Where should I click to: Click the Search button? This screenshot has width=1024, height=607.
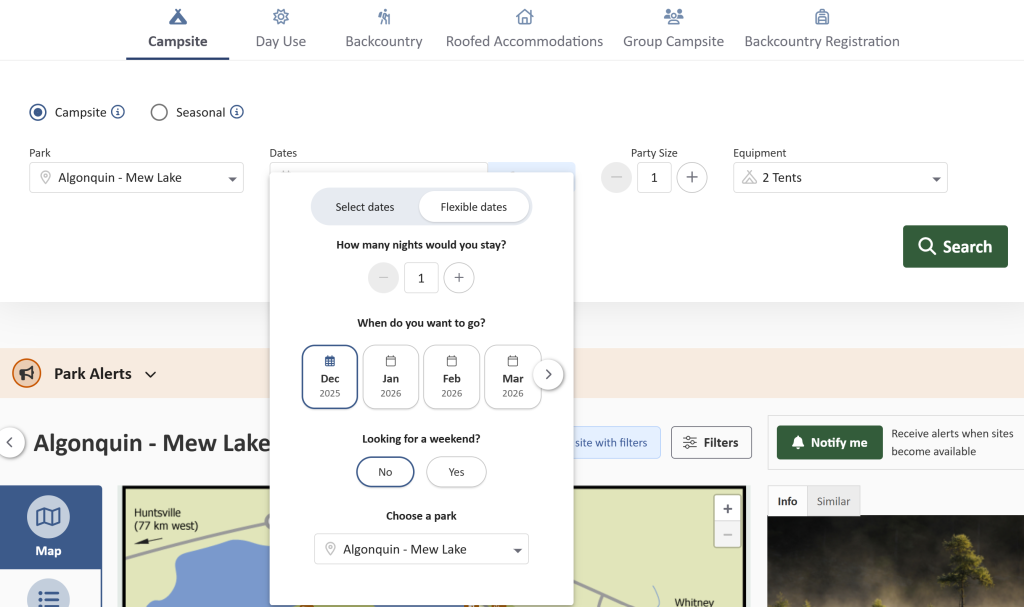point(954,246)
